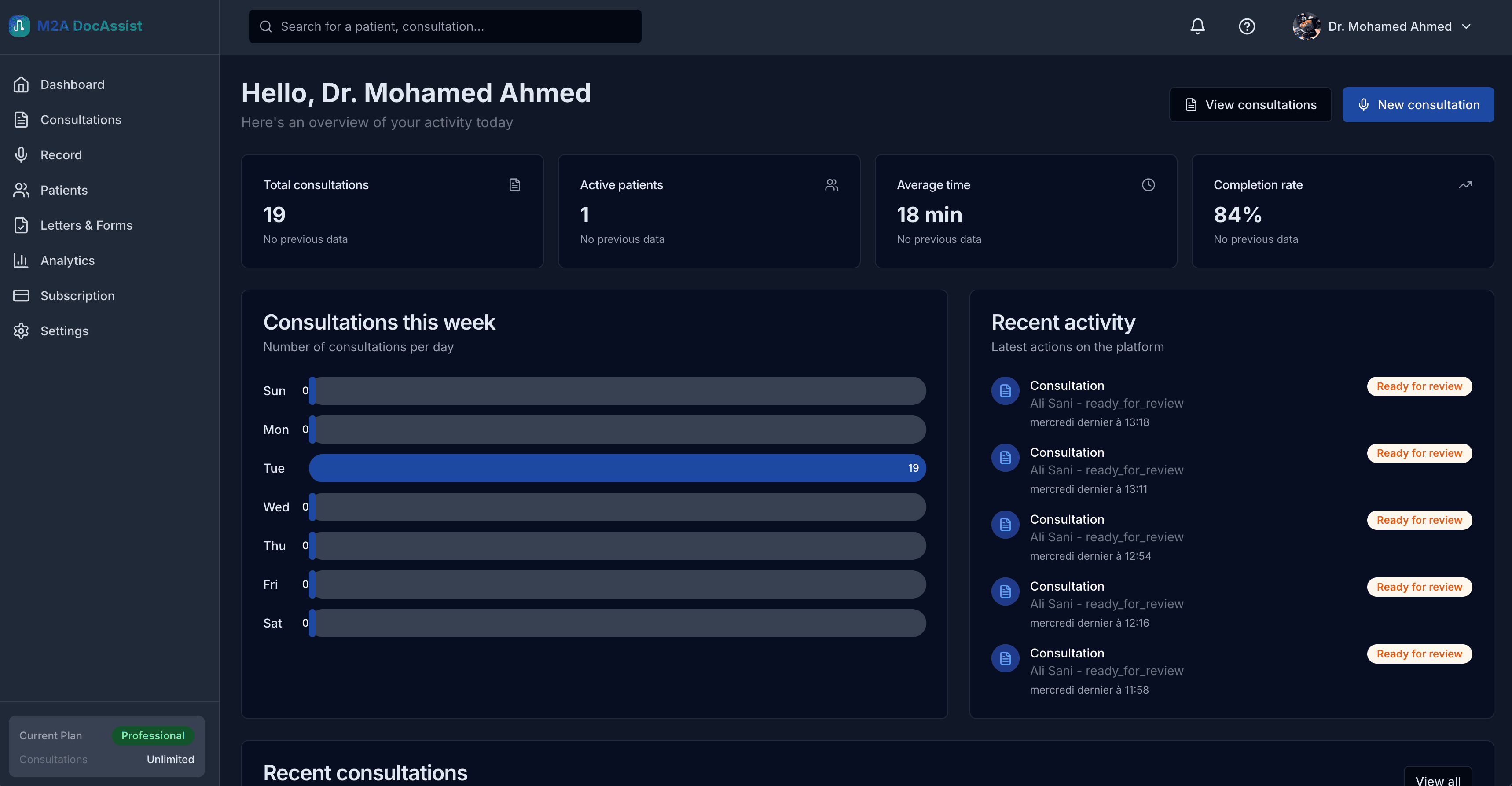
Task: Click the consultation icon for the 13:18 activity
Action: pos(1006,390)
